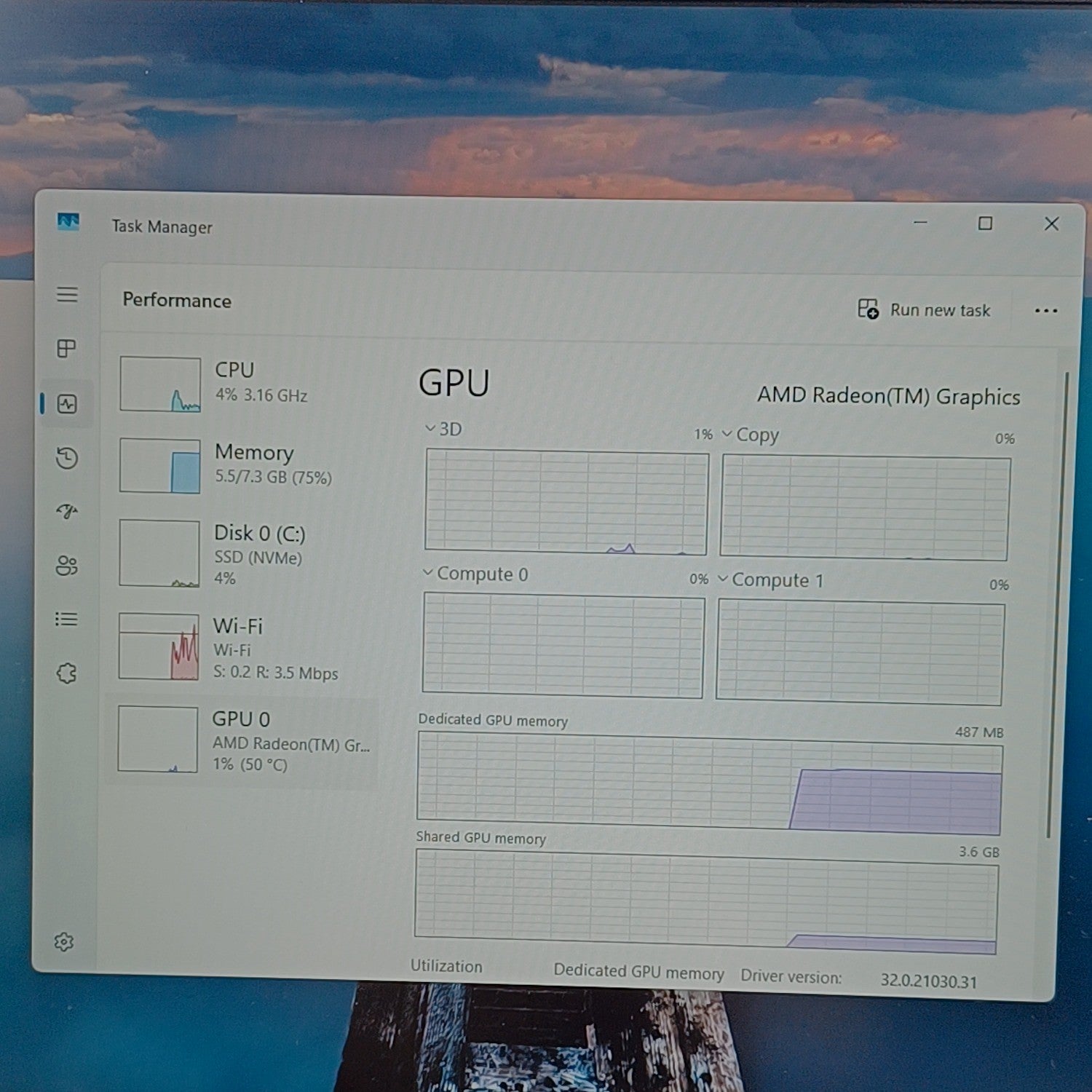This screenshot has width=1092, height=1092.
Task: Open Startup apps page icon
Action: 67,512
